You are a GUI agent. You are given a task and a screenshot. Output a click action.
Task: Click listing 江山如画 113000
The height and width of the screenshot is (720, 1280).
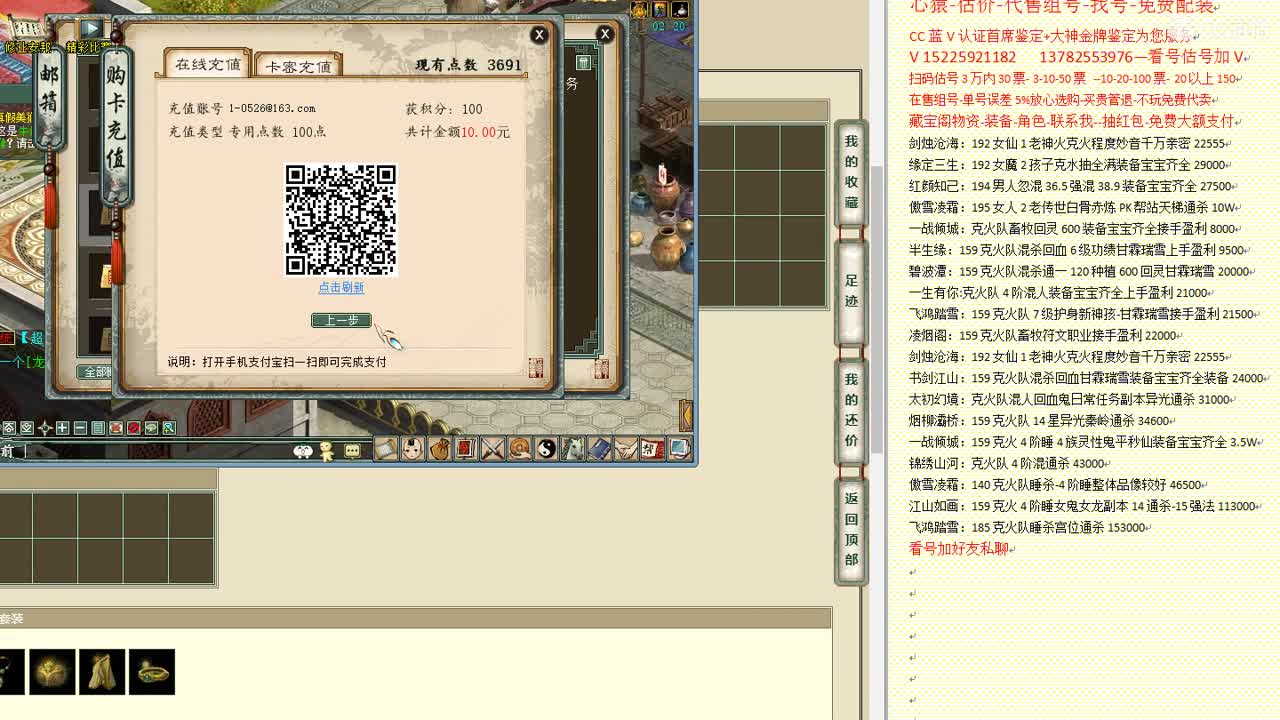[1082, 506]
